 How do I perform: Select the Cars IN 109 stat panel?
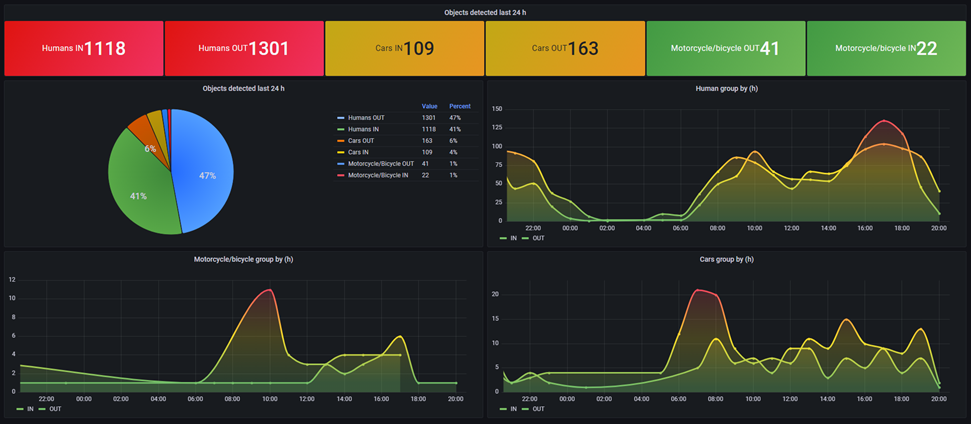coord(404,48)
